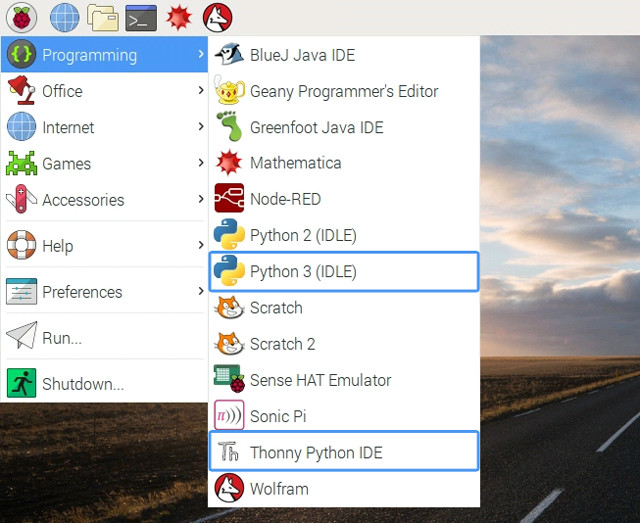Click the Wolfram wolf icon in taskbar

(x=218, y=18)
